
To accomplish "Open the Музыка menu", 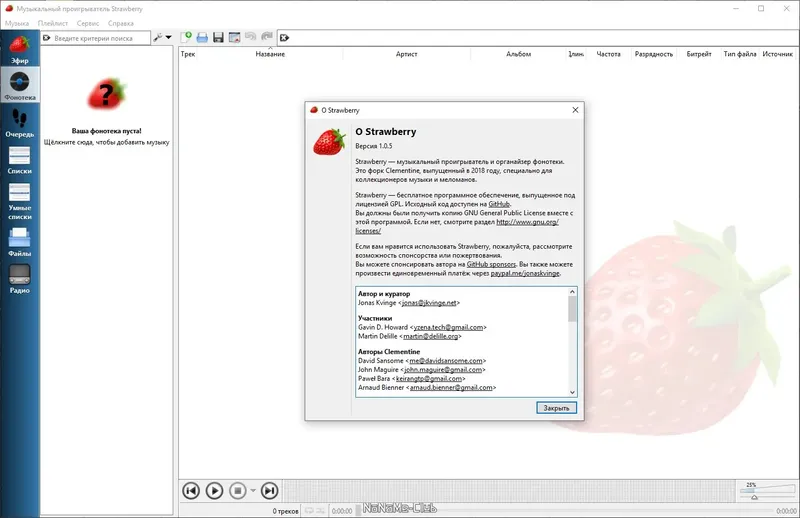I will pos(17,23).
